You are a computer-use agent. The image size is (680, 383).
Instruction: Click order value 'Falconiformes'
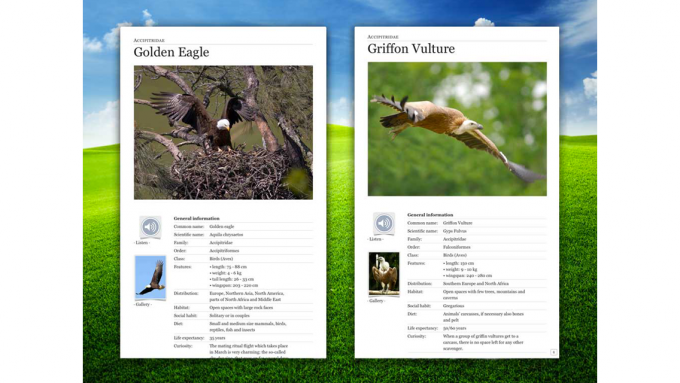[x=457, y=247]
